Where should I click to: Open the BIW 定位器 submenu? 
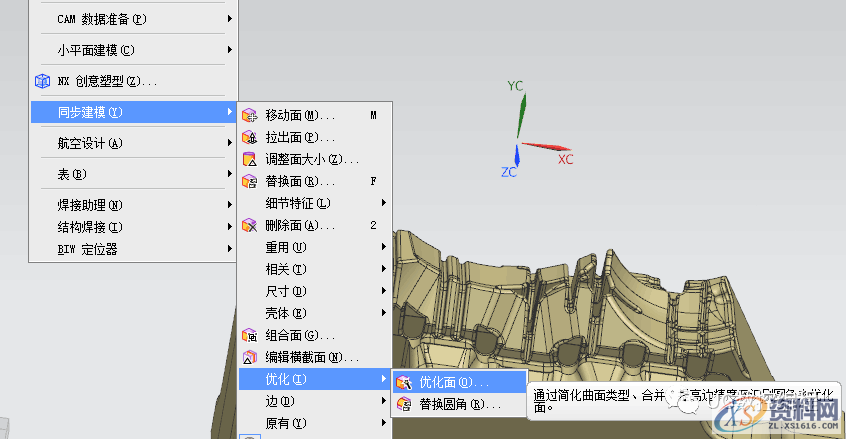133,249
